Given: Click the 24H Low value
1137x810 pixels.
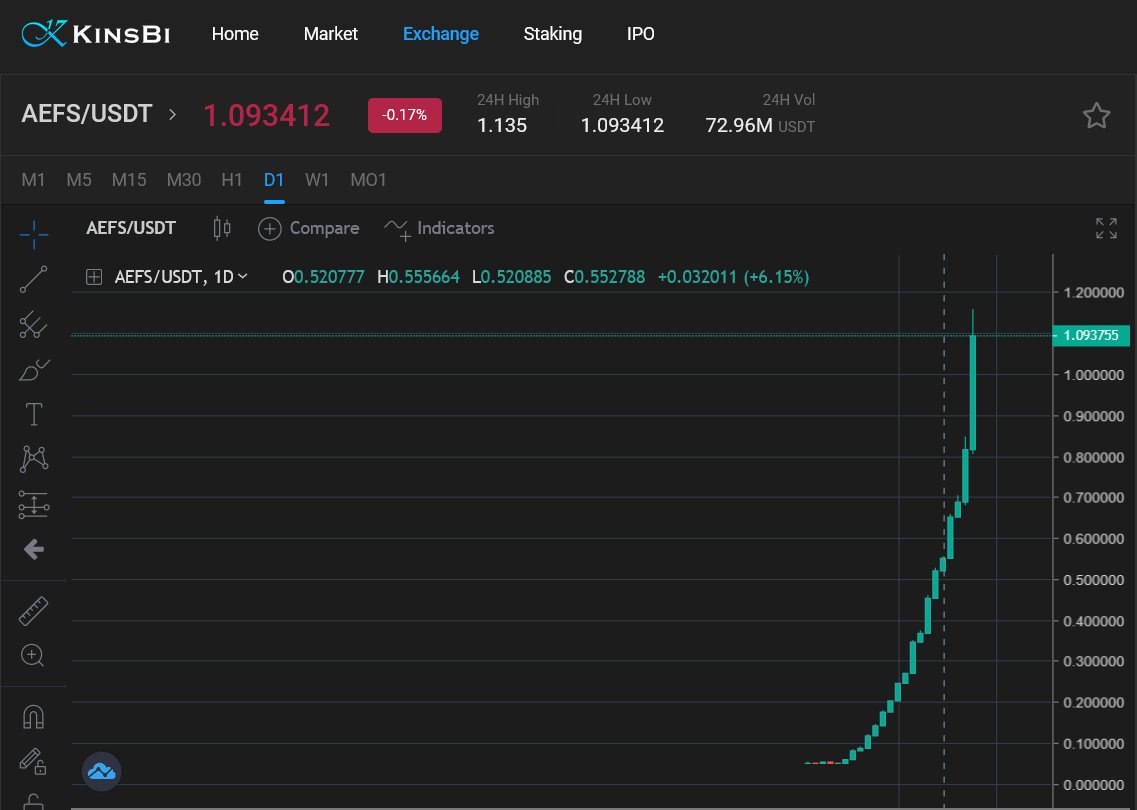Looking at the screenshot, I should pos(622,125).
